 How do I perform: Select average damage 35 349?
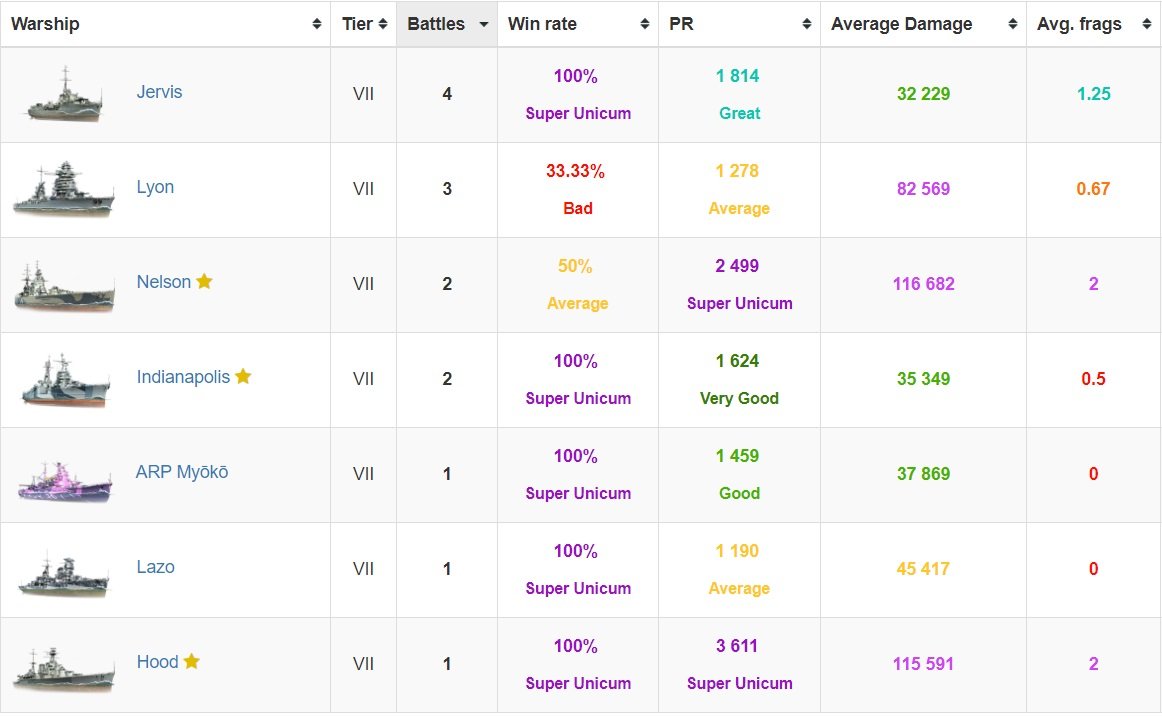(923, 379)
